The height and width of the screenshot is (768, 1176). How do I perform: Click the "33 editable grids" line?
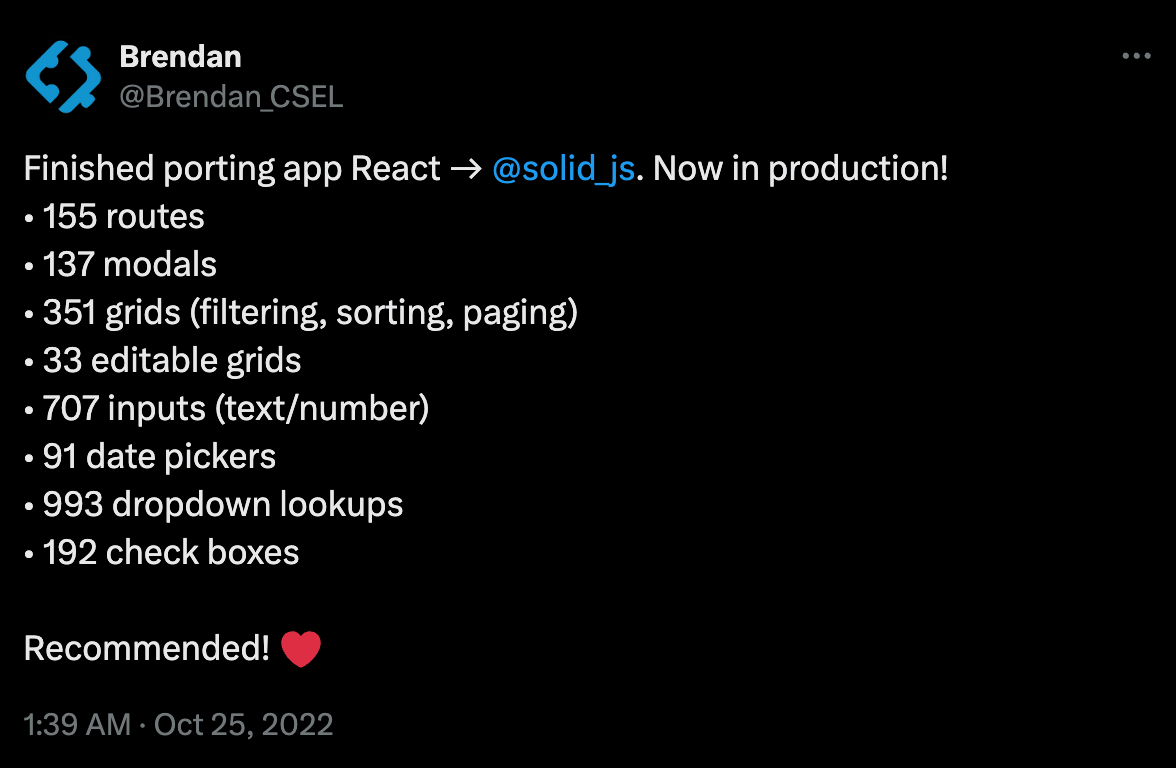(172, 361)
